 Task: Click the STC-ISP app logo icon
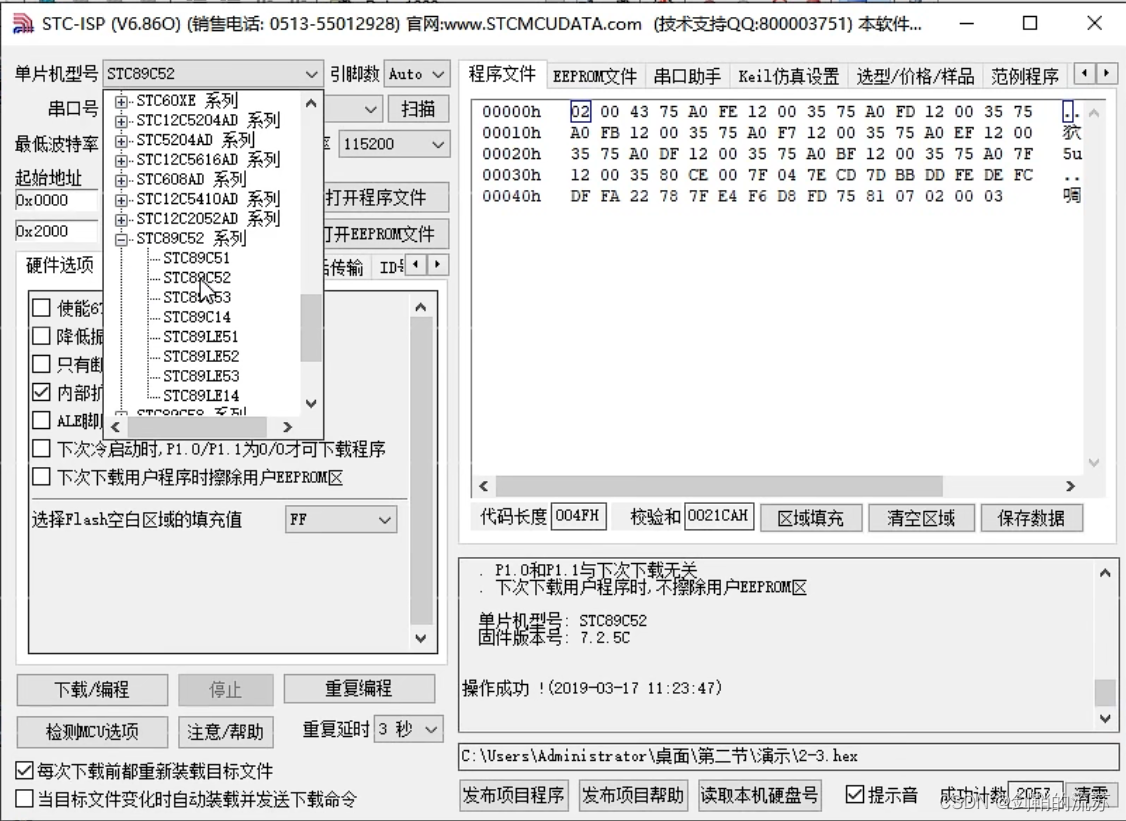pos(23,24)
